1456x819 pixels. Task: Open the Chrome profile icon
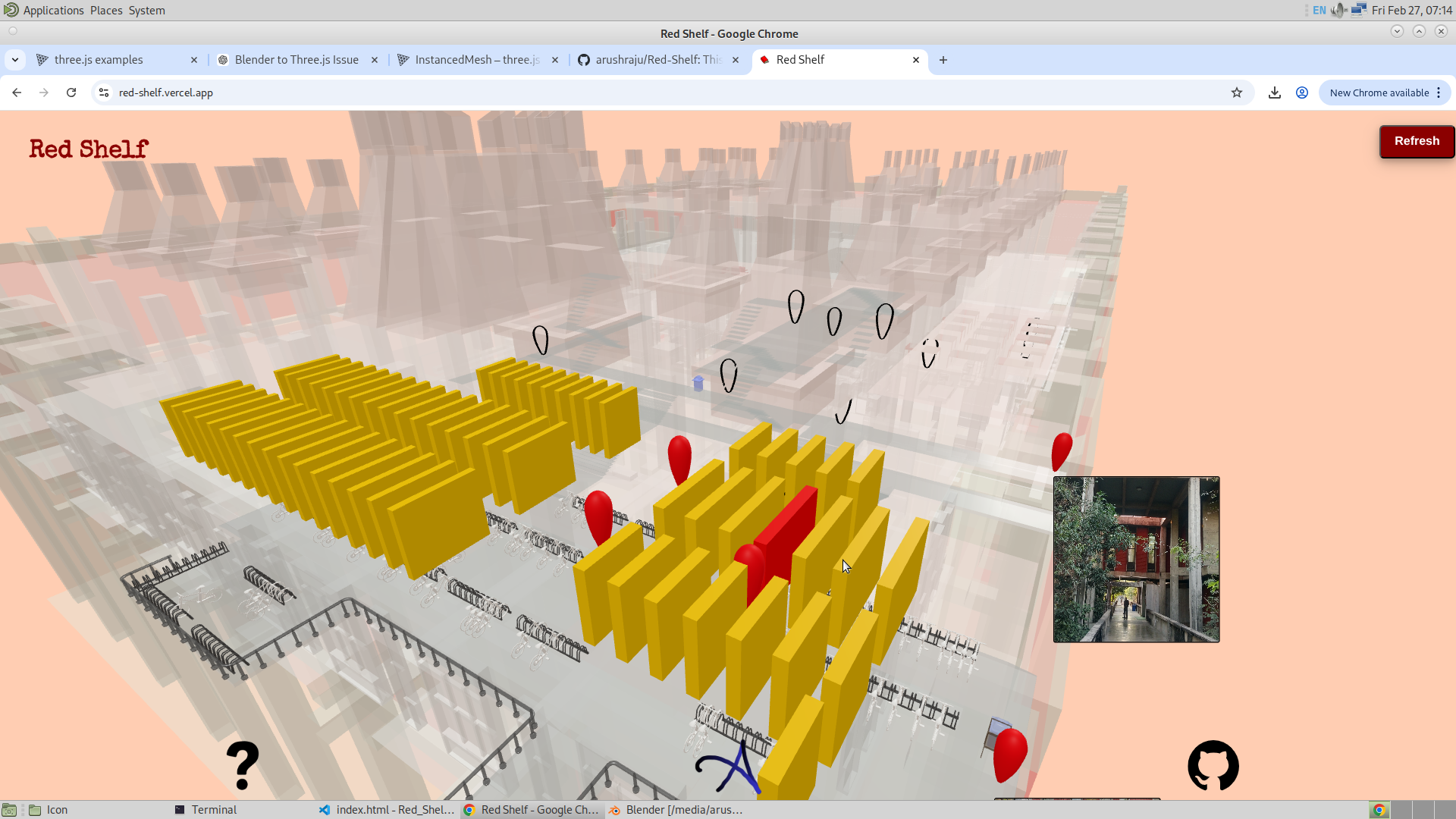(x=1302, y=93)
